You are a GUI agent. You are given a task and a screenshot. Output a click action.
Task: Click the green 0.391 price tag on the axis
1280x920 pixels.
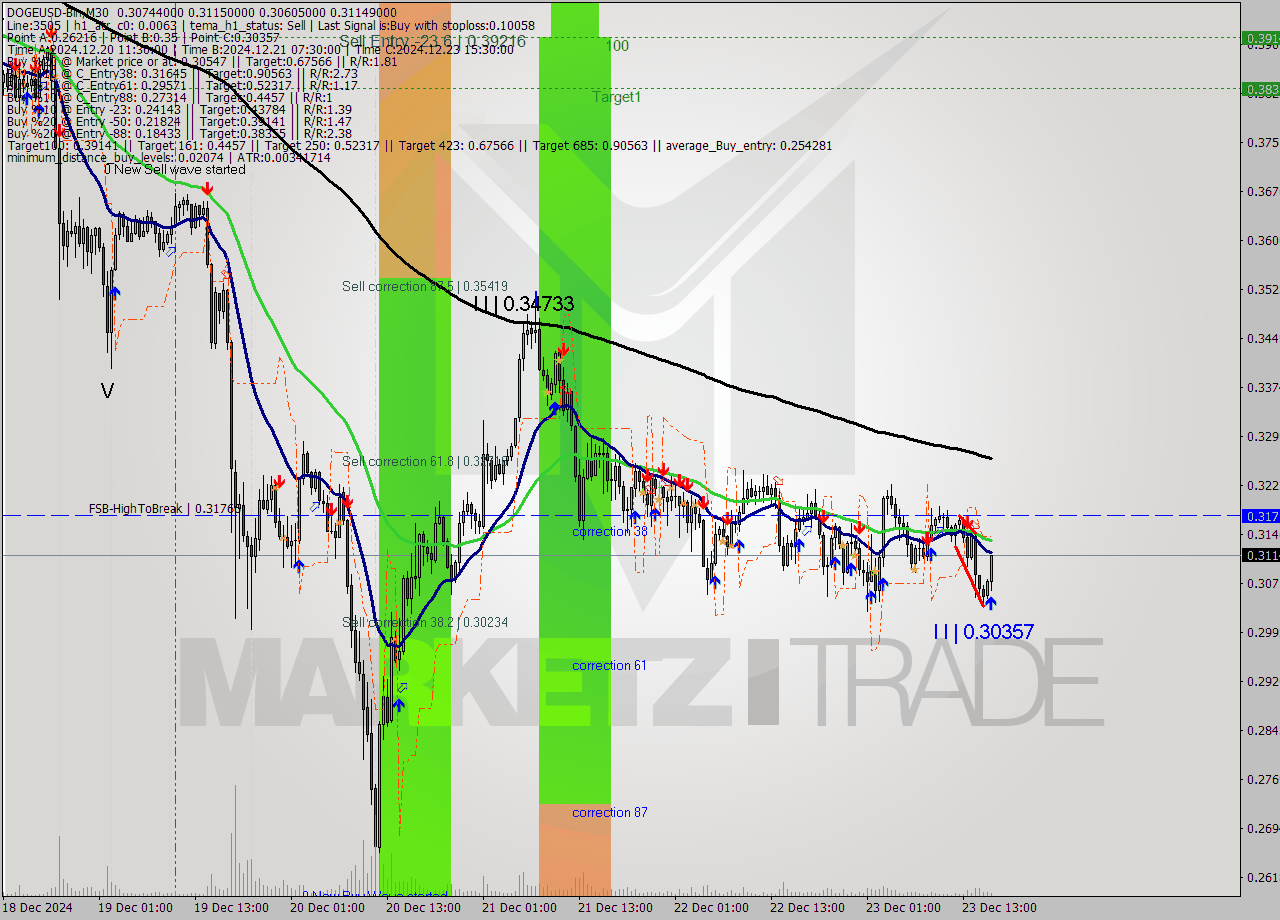[1260, 38]
